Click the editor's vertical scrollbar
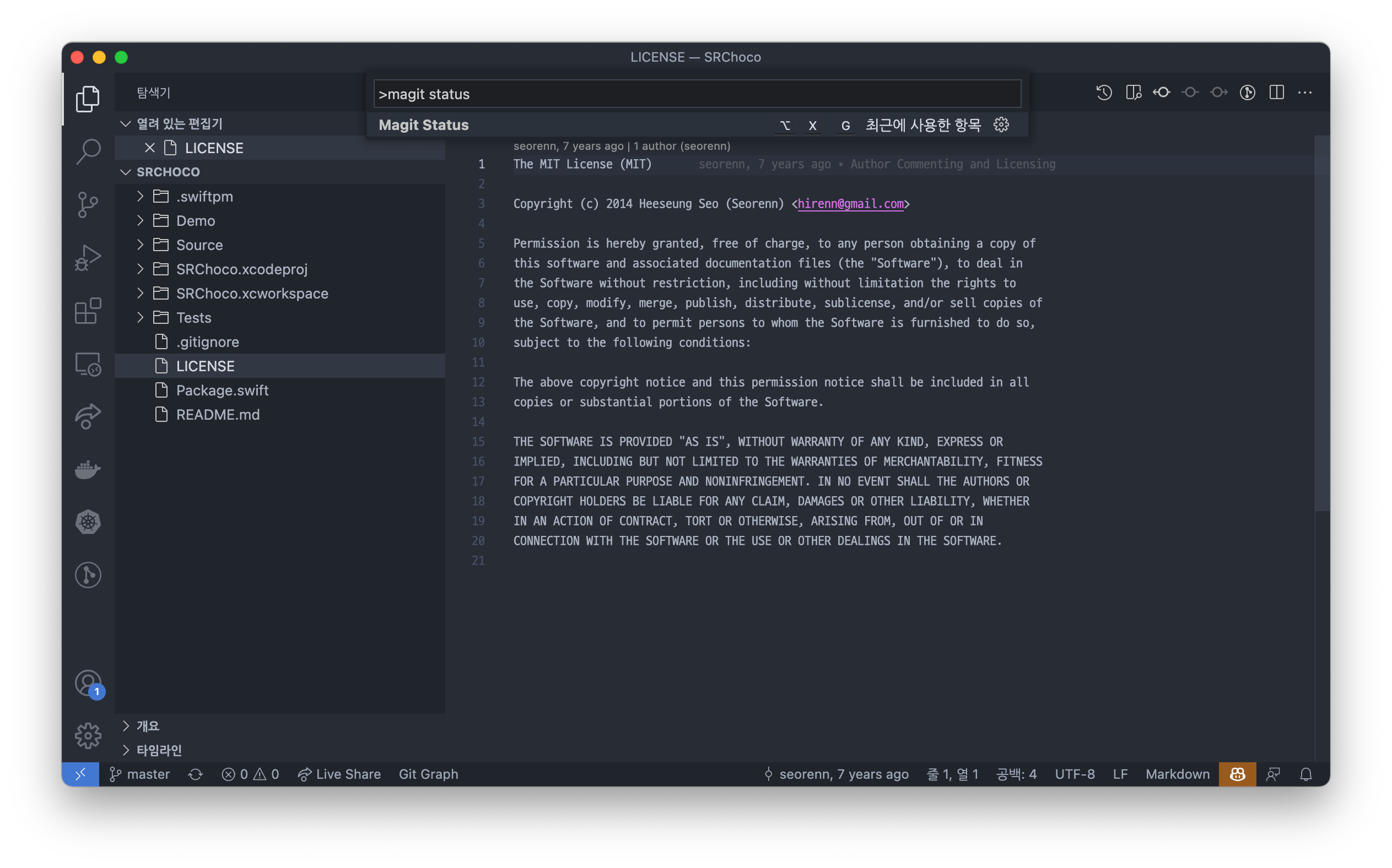Screen dimensions: 1392x868 1321,322
